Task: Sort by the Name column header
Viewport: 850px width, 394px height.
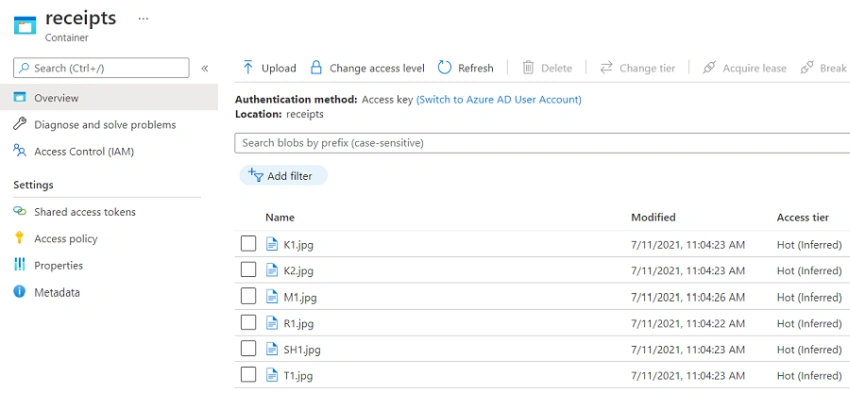Action: [280, 217]
